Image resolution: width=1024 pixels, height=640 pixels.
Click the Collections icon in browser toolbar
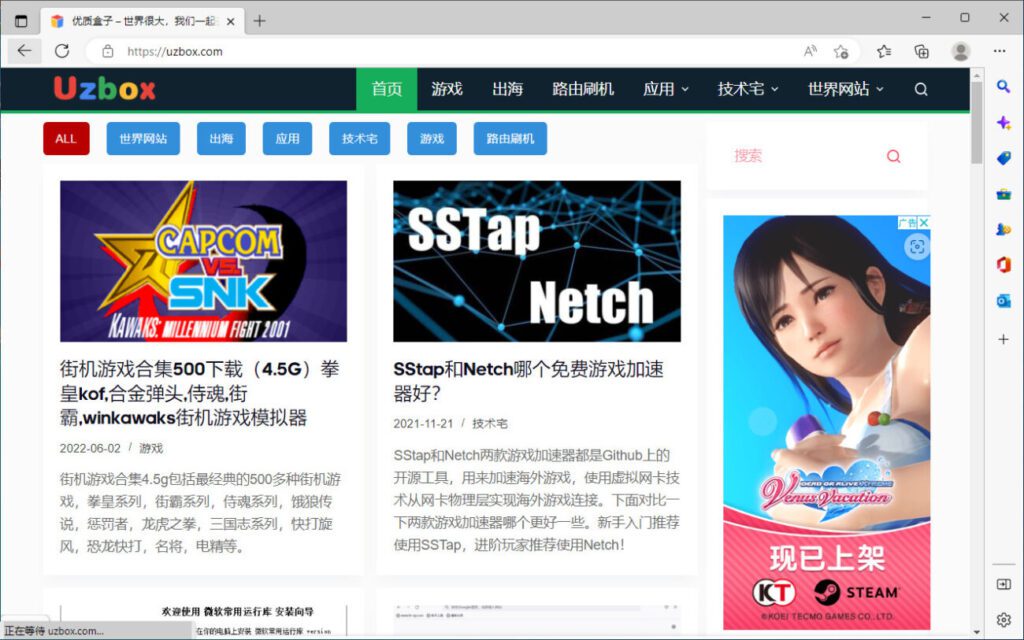922,51
